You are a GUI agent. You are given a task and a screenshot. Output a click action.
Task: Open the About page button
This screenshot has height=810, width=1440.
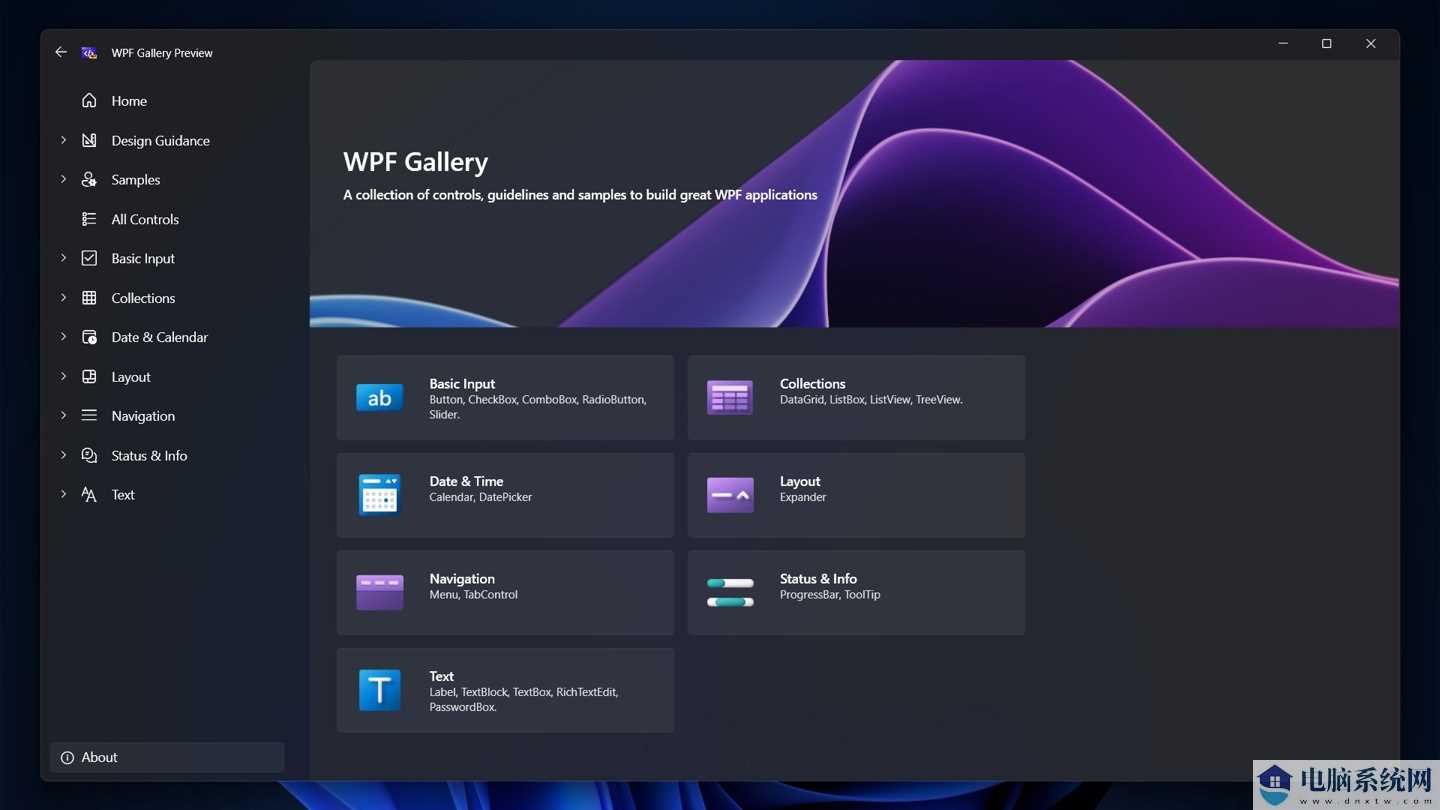[167, 758]
